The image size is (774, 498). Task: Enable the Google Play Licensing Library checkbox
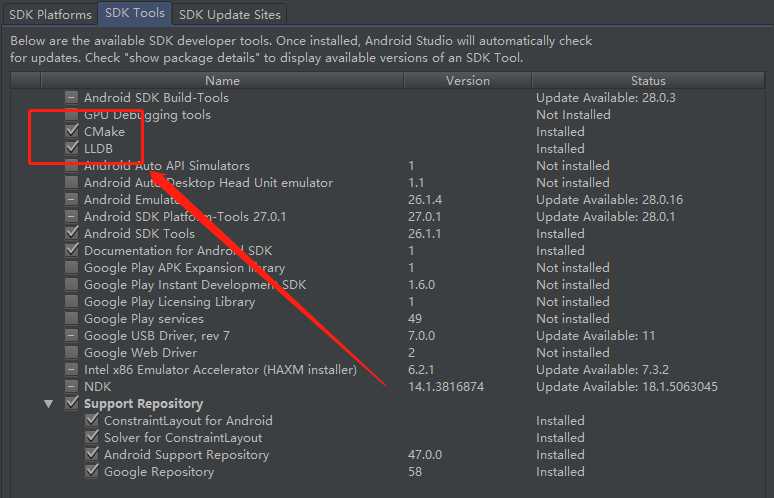(72, 301)
